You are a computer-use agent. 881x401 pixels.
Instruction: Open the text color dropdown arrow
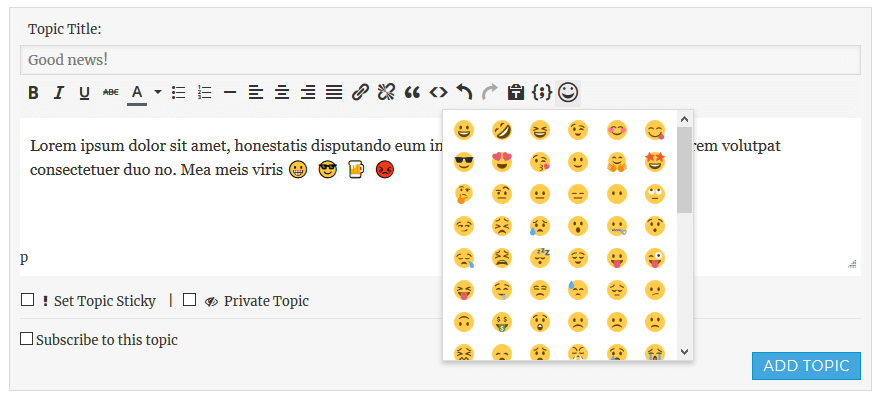pyautogui.click(x=157, y=93)
